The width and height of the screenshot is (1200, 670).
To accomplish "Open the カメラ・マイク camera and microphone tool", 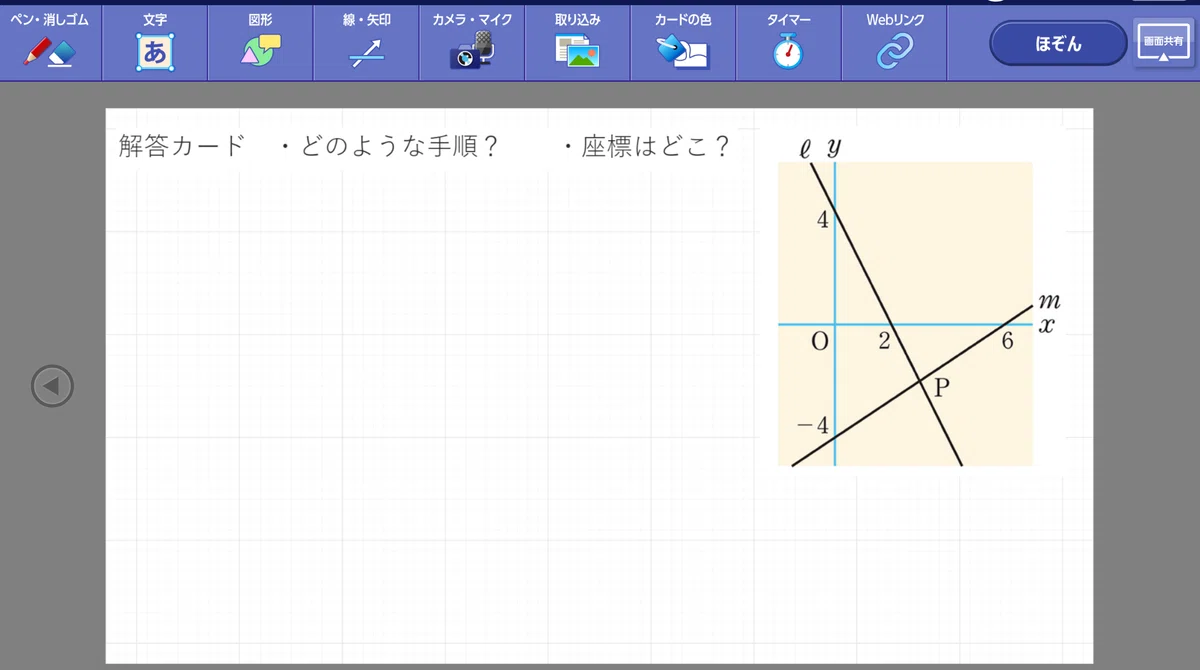I will (472, 42).
